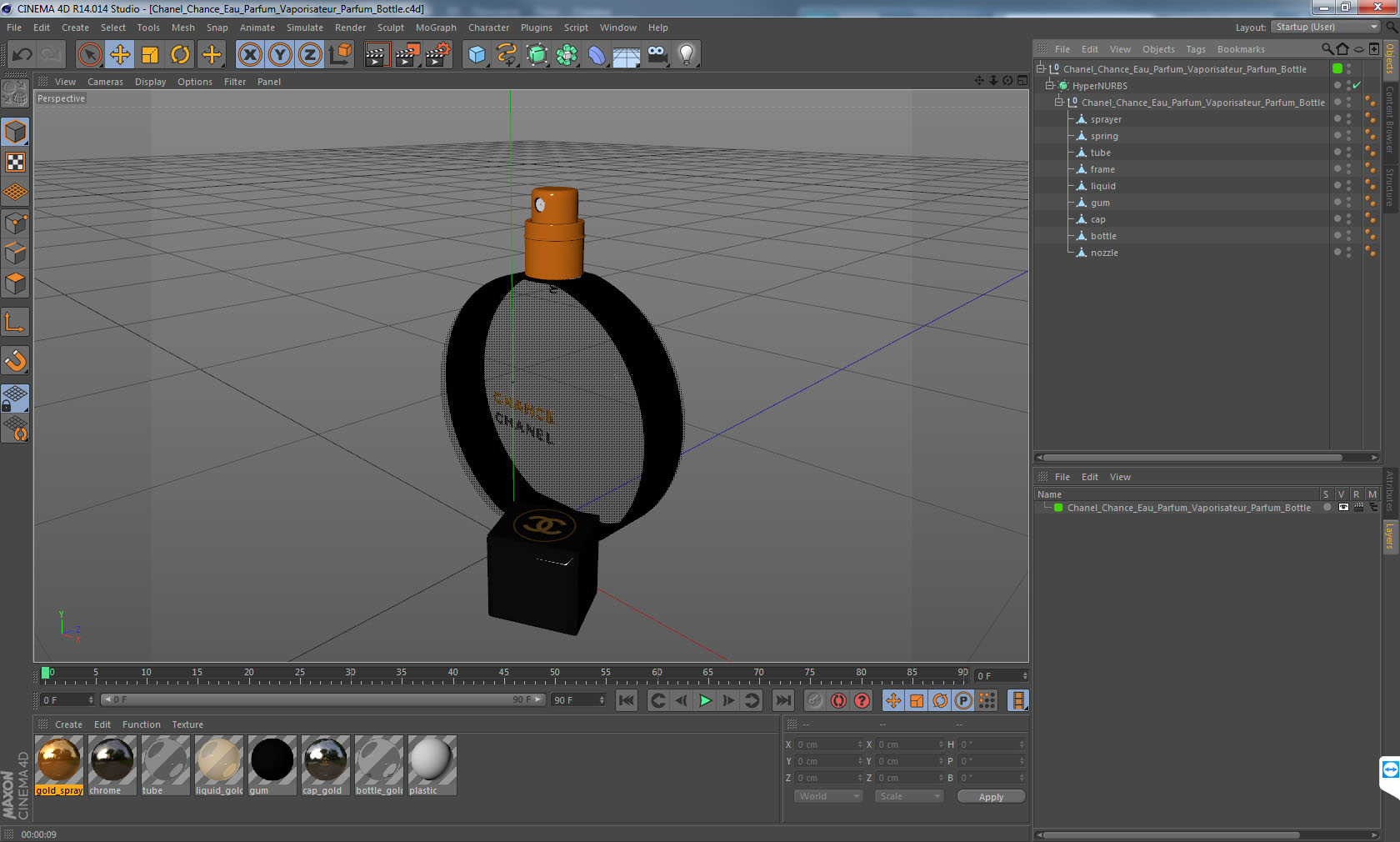Open viewport Display menu
1400x842 pixels.
tap(150, 82)
